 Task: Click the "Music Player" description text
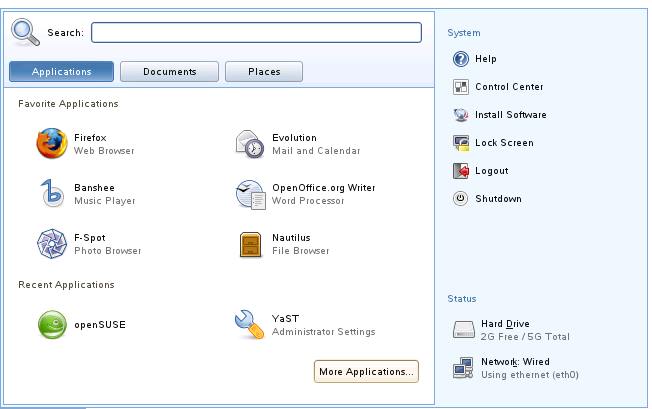click(105, 201)
